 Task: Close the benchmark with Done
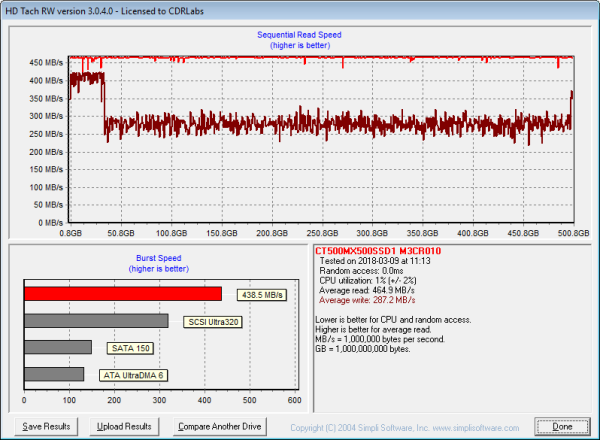[563, 426]
